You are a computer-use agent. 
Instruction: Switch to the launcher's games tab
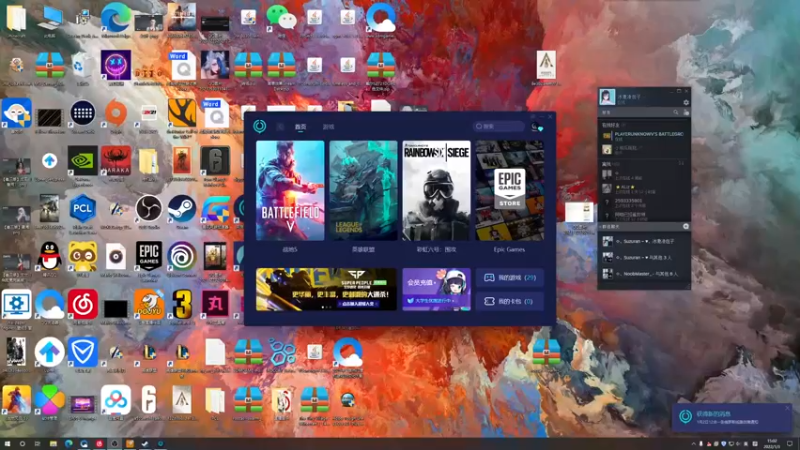click(328, 127)
